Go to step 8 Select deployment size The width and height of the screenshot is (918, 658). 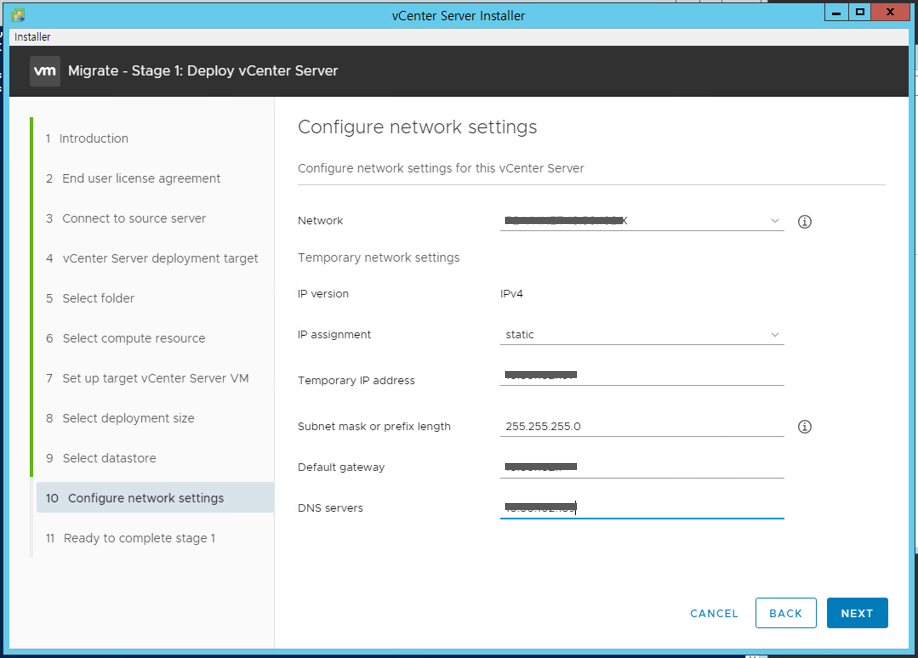[120, 419]
